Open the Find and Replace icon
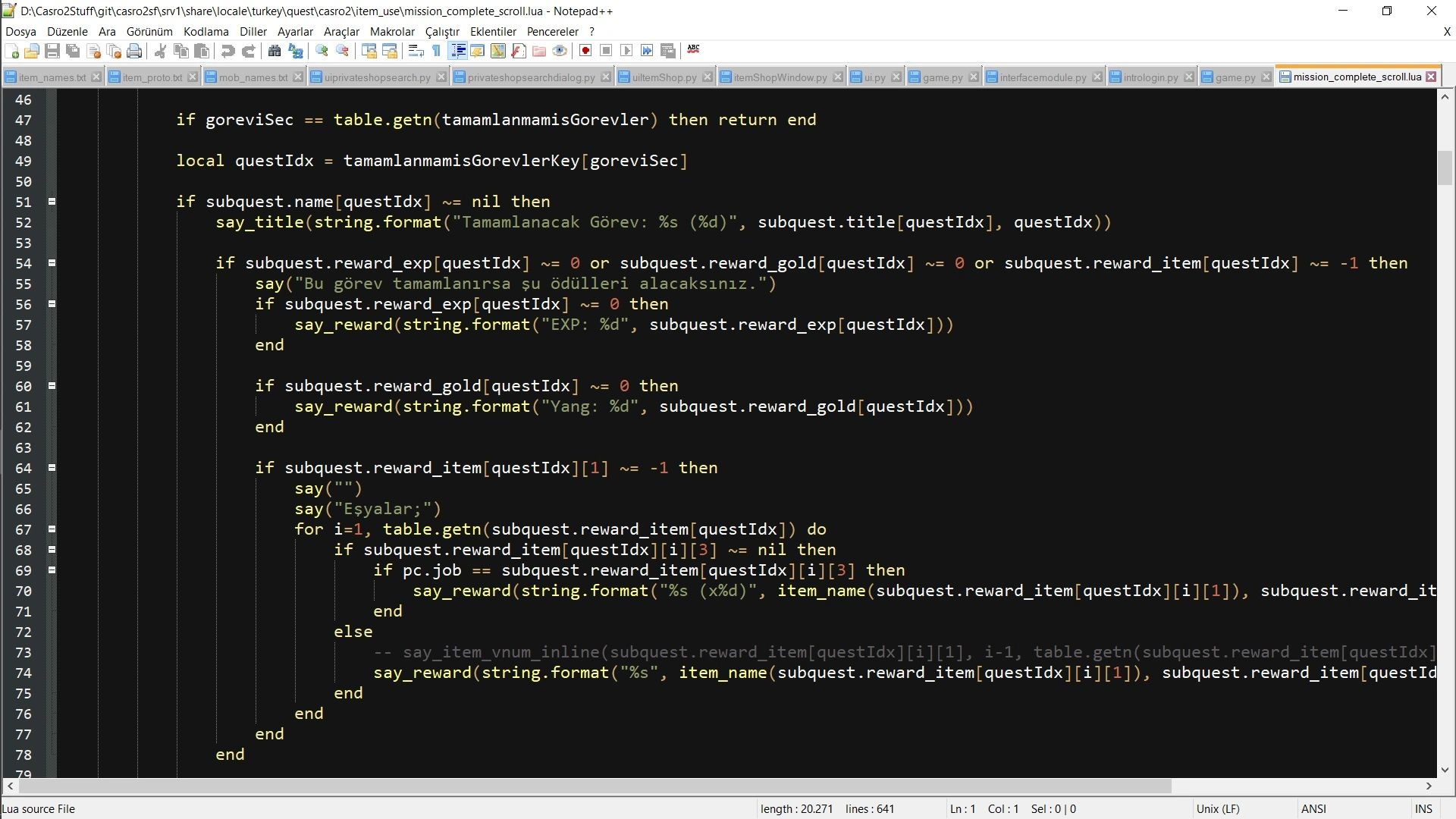Viewport: 1456px width, 819px height. 296,51
